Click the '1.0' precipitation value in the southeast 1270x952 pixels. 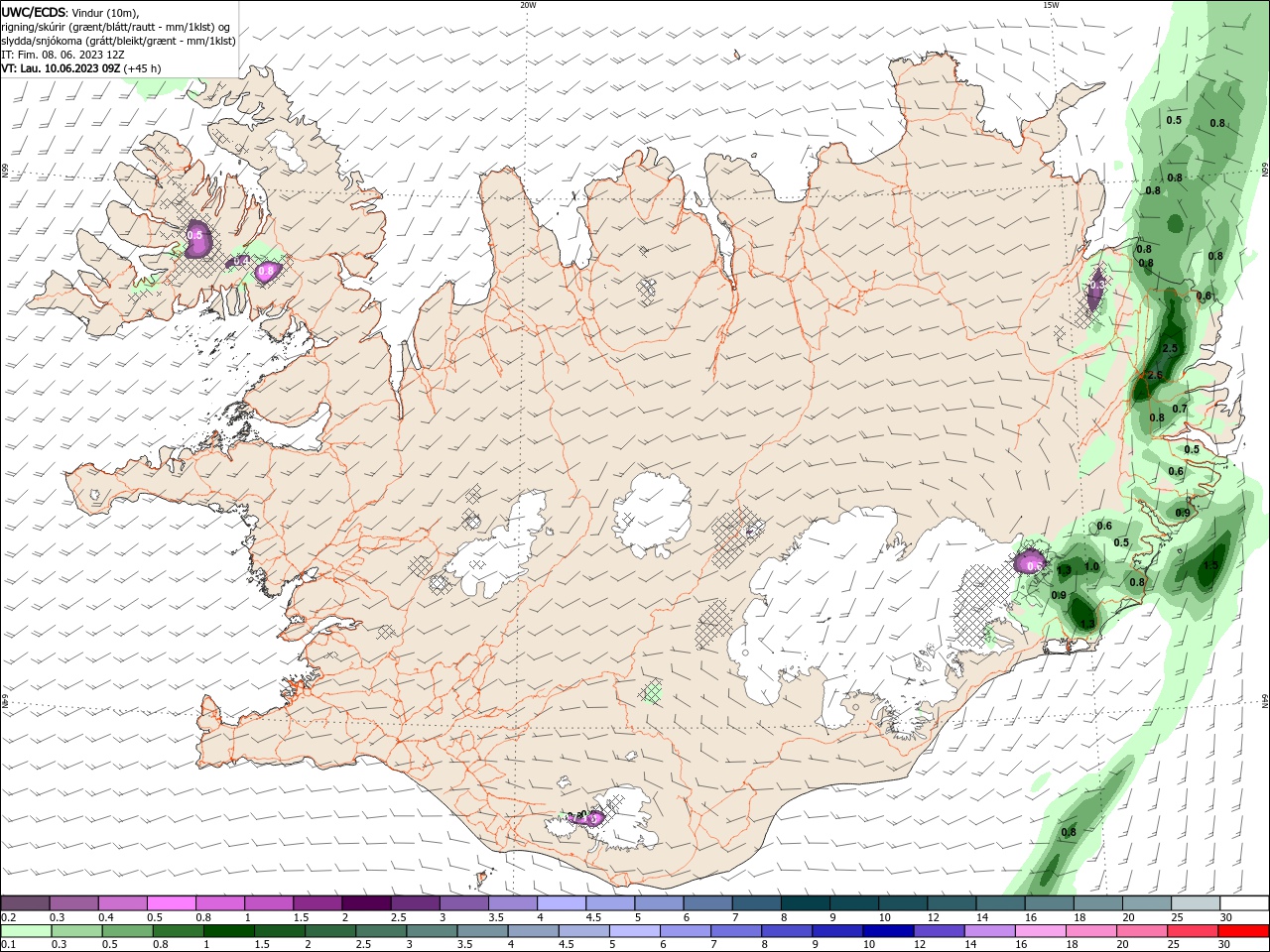[1091, 566]
